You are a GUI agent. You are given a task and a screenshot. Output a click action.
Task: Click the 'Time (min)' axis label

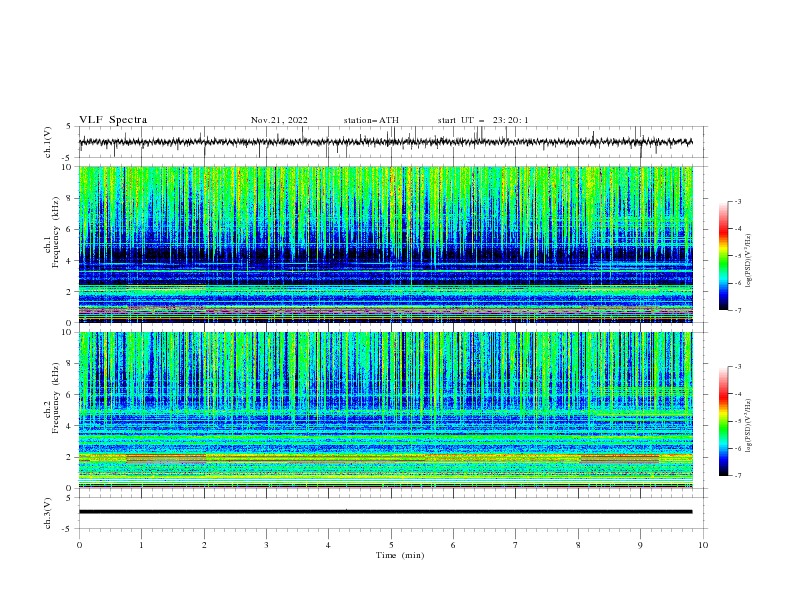[400, 555]
